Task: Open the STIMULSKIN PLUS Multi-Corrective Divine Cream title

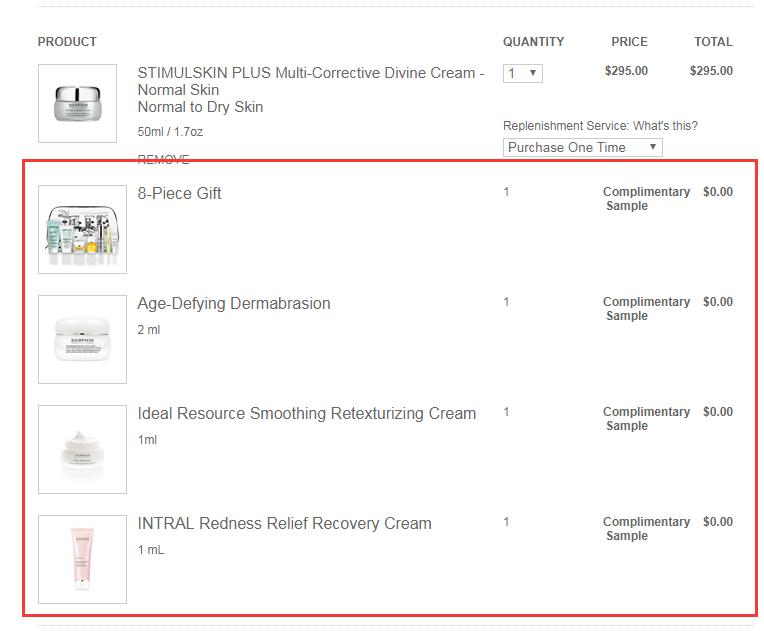Action: tap(310, 74)
